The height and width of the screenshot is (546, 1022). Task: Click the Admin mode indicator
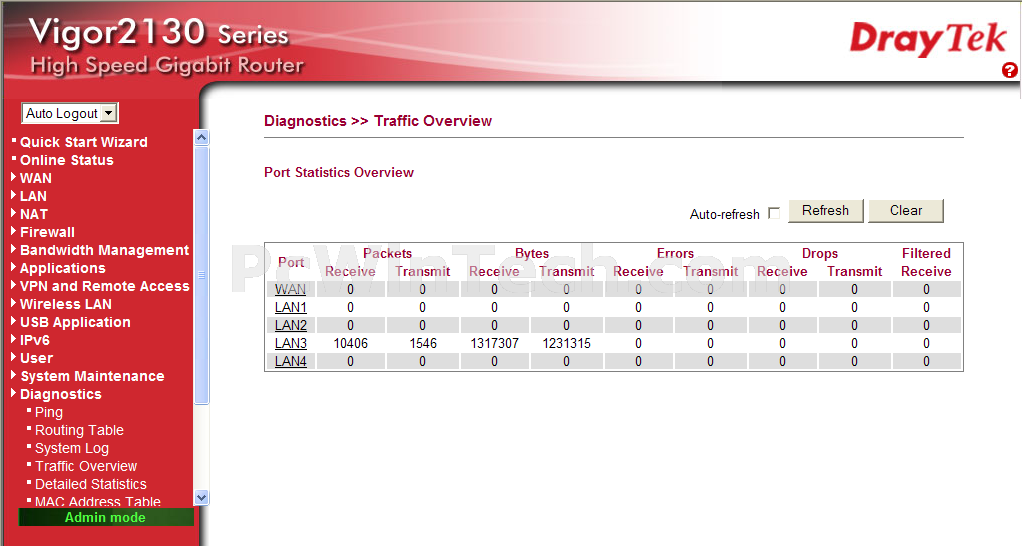tap(106, 517)
